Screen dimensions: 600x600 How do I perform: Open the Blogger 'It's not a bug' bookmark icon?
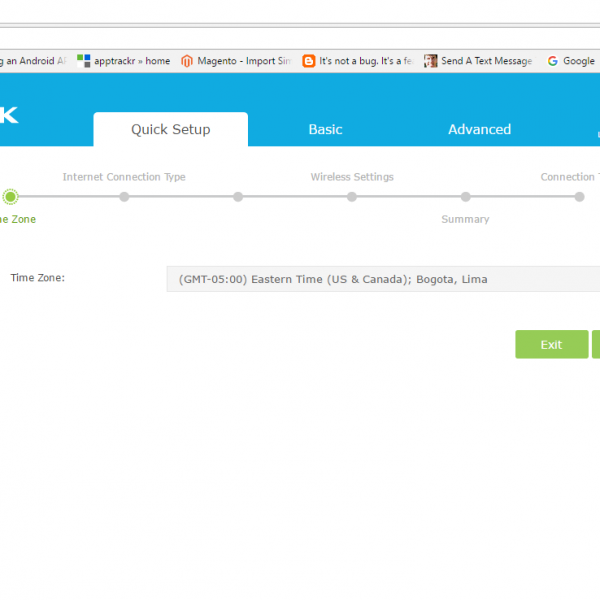coord(309,61)
